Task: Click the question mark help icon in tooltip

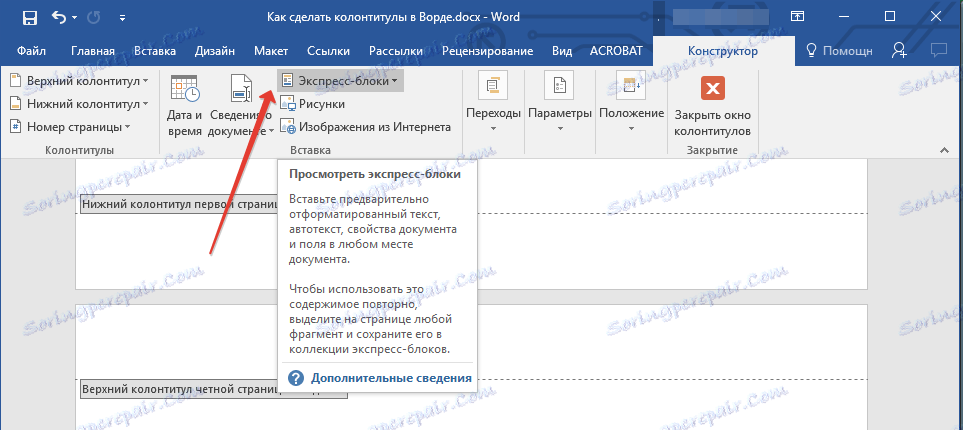Action: [x=295, y=378]
